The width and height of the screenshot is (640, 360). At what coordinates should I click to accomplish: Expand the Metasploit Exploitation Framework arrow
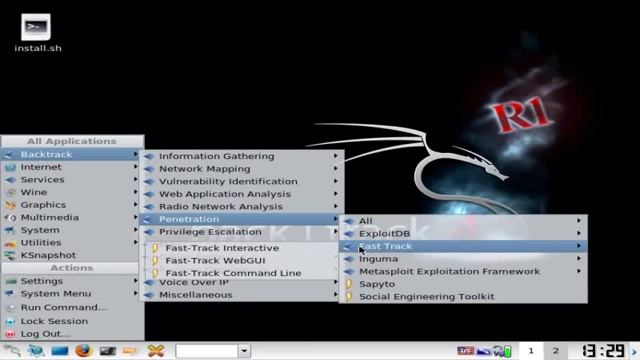tap(579, 271)
